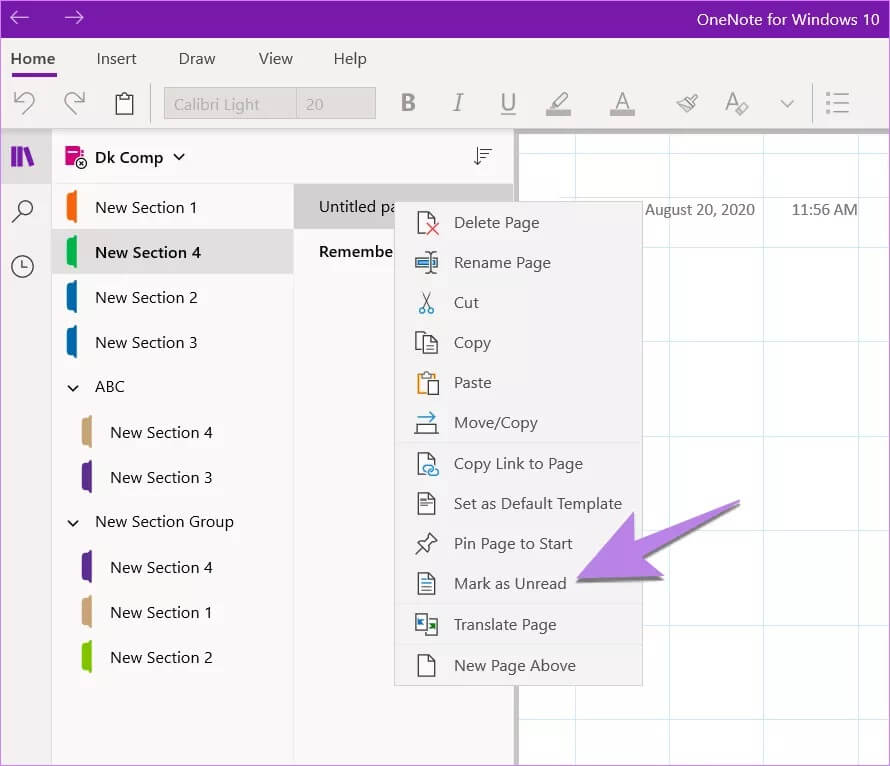The height and width of the screenshot is (766, 890).
Task: Click the Clear Formatting icon
Action: point(736,103)
